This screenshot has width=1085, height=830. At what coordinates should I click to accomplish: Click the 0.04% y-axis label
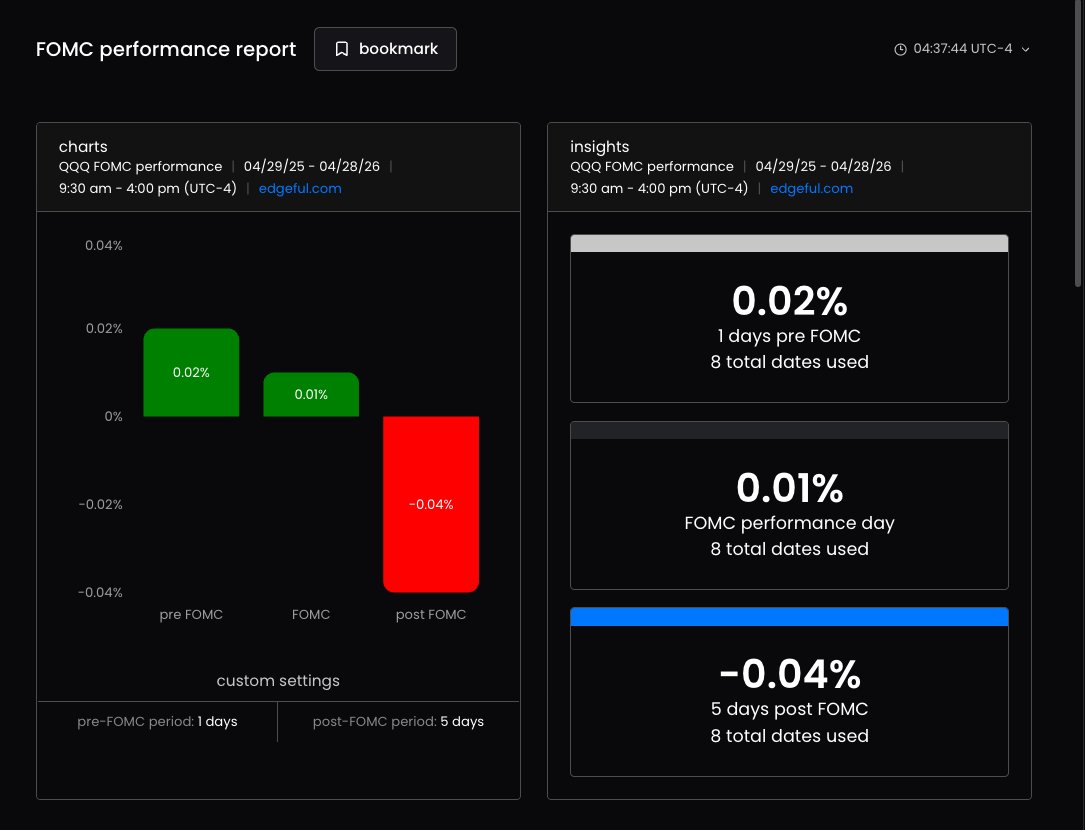[104, 245]
